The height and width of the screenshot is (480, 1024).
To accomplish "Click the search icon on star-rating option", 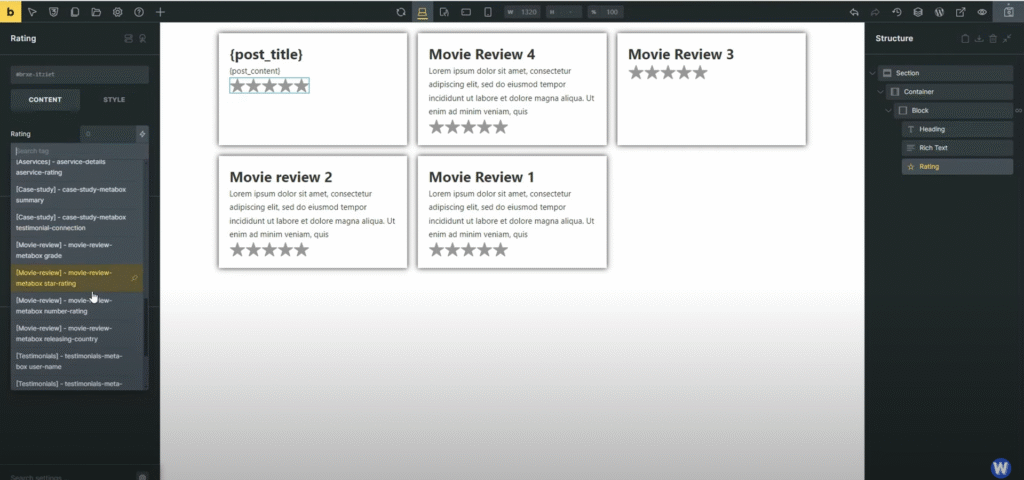I will tap(135, 278).
